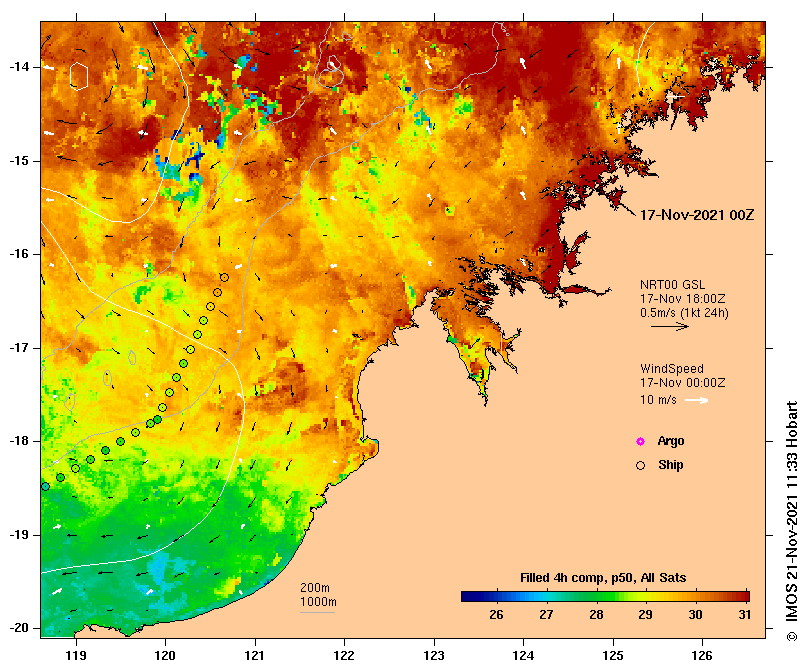Select the ship marker at the left map edge
809x672 pixels.
45,487
